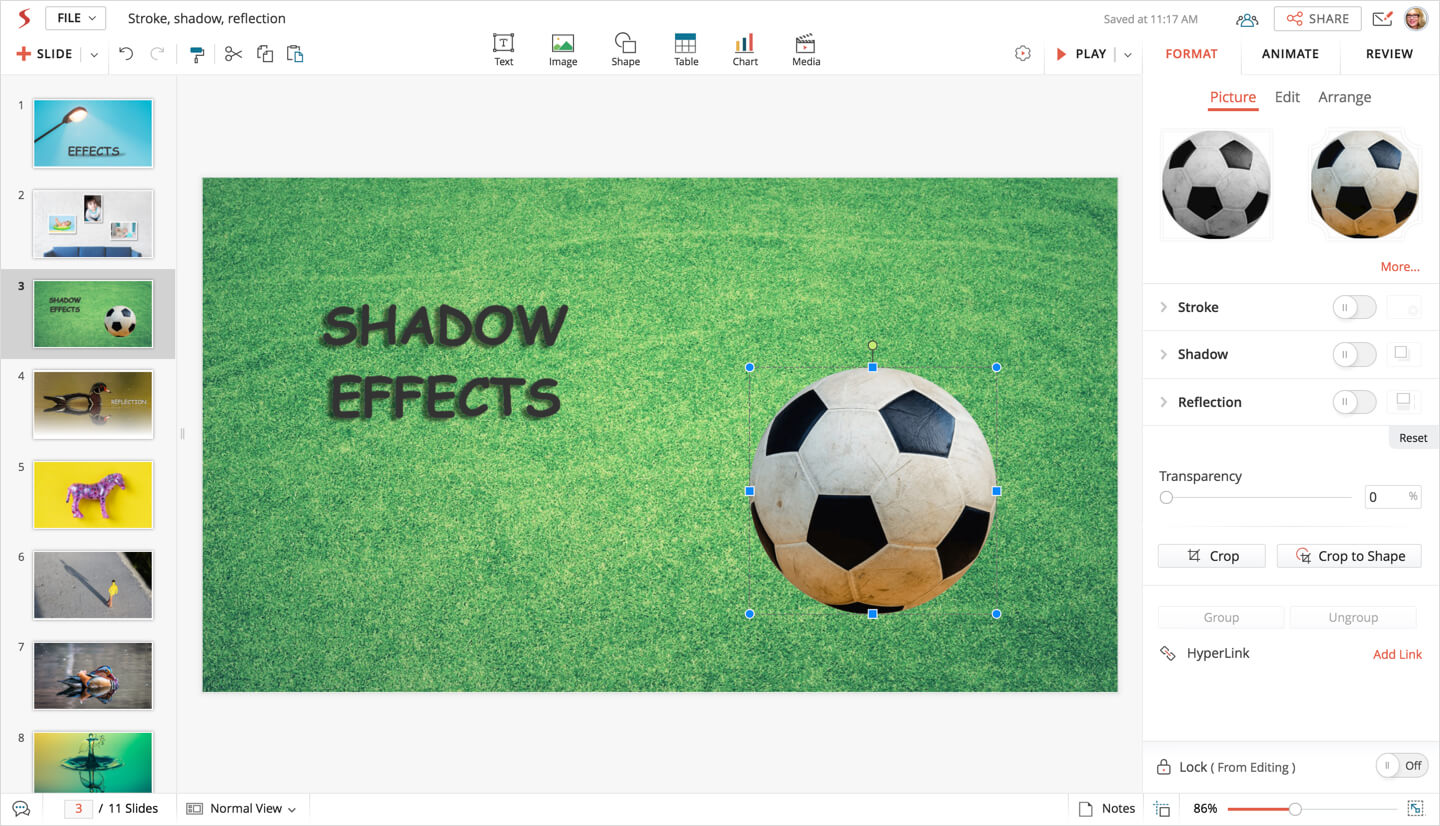
Task: Select the Edit sub-tab
Action: click(x=1287, y=97)
